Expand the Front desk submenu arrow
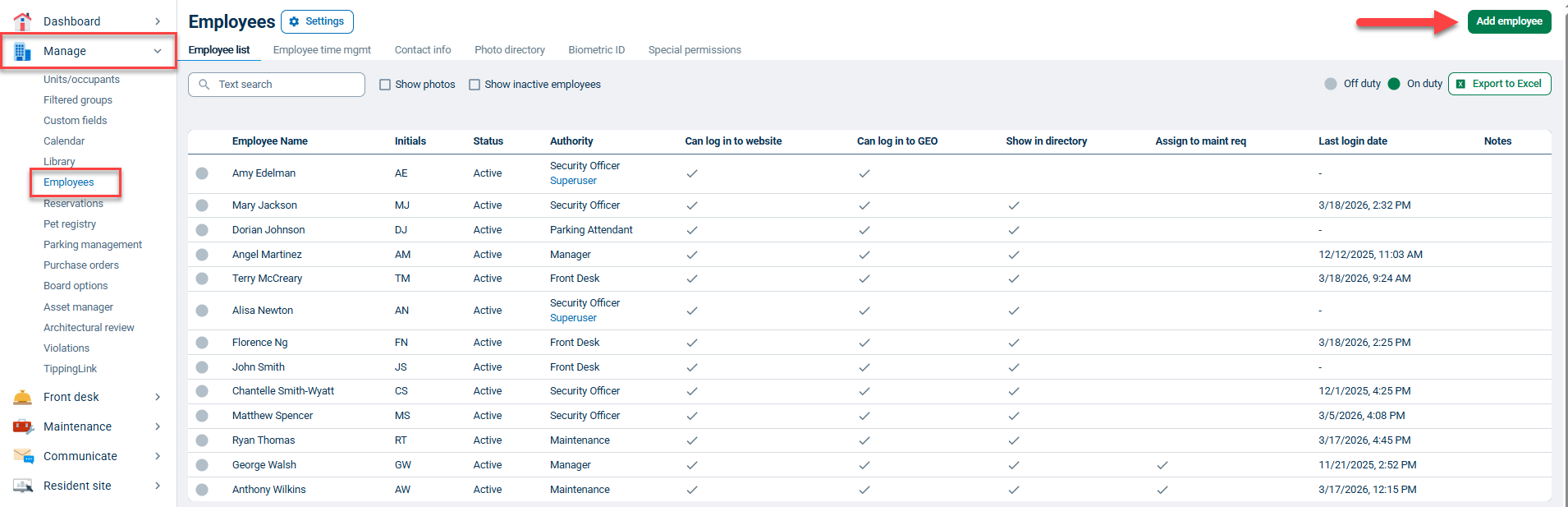1568x507 pixels. pos(158,397)
